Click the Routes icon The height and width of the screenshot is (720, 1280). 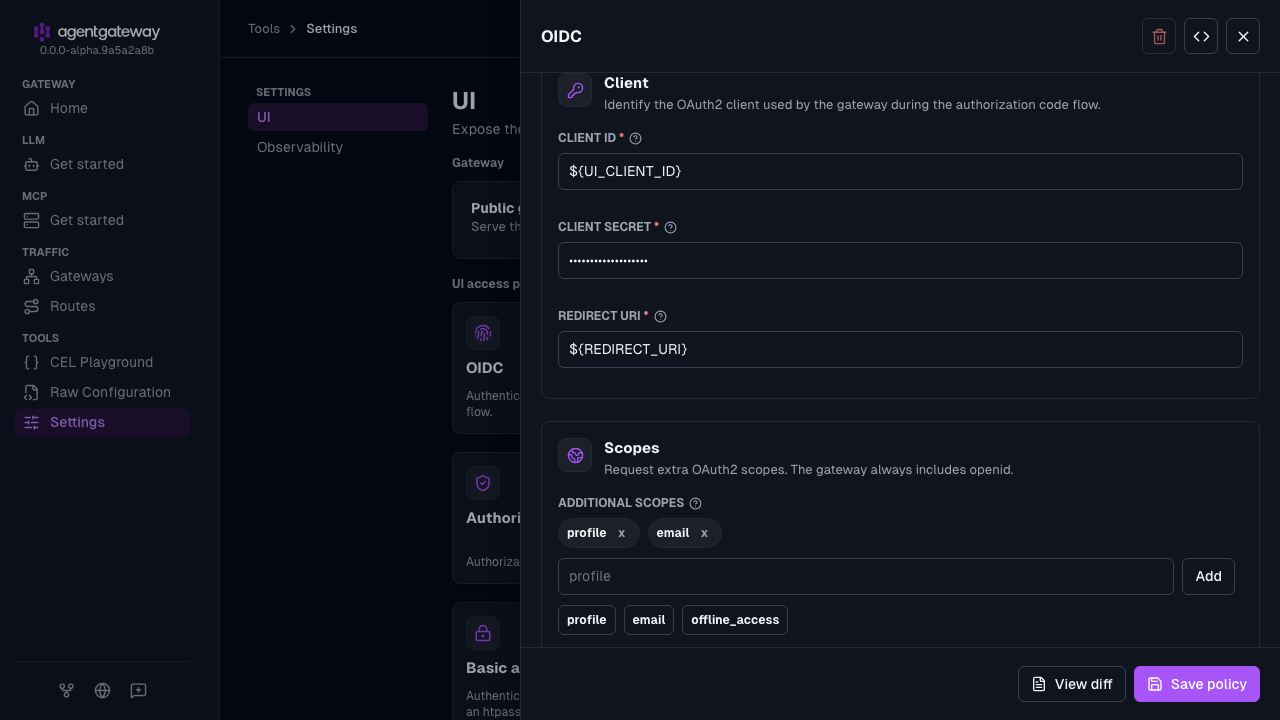coord(32,306)
